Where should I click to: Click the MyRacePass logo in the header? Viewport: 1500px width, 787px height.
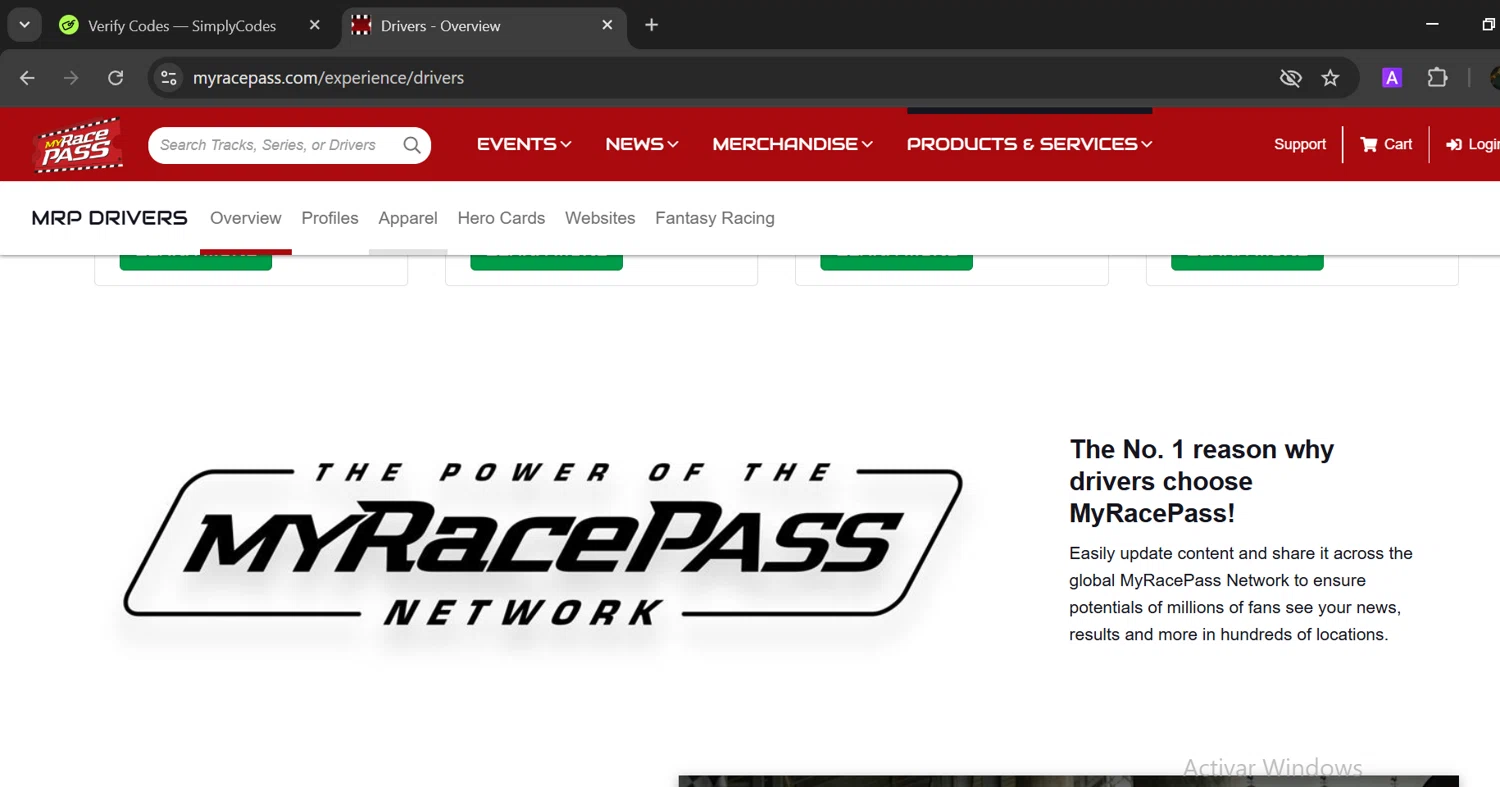pos(78,145)
